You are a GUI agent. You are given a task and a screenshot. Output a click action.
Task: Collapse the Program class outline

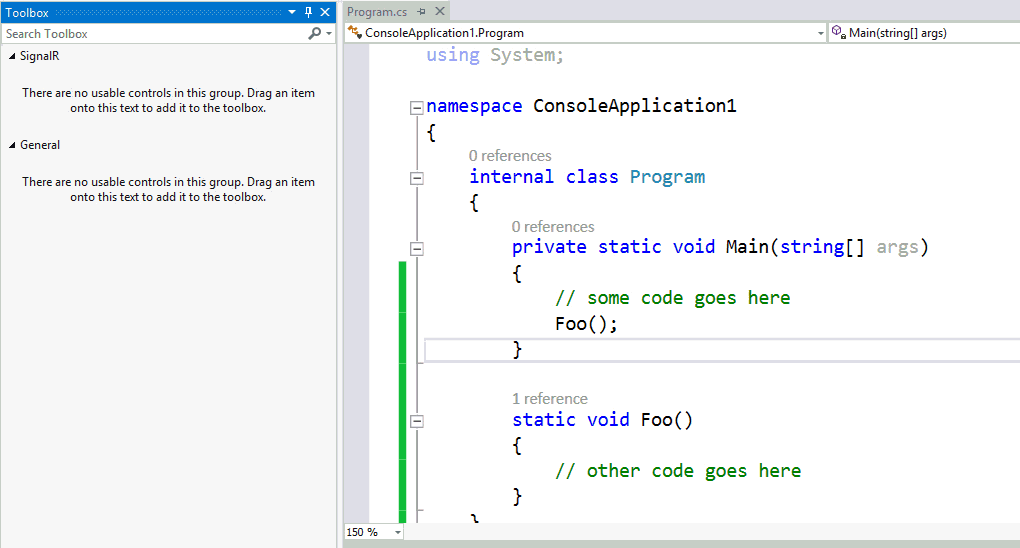(417, 178)
